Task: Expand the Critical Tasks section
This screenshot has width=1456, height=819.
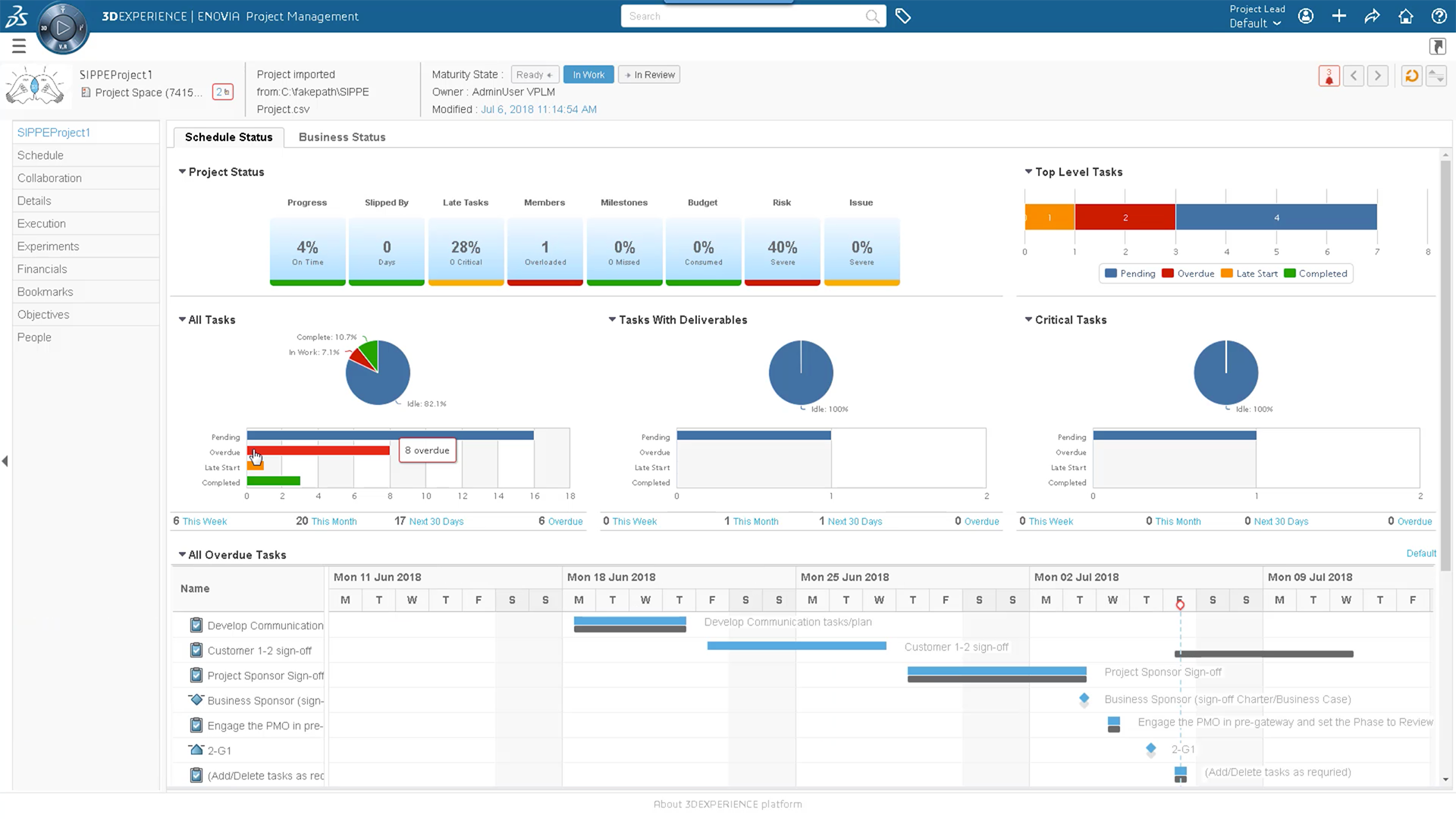Action: (x=1029, y=319)
